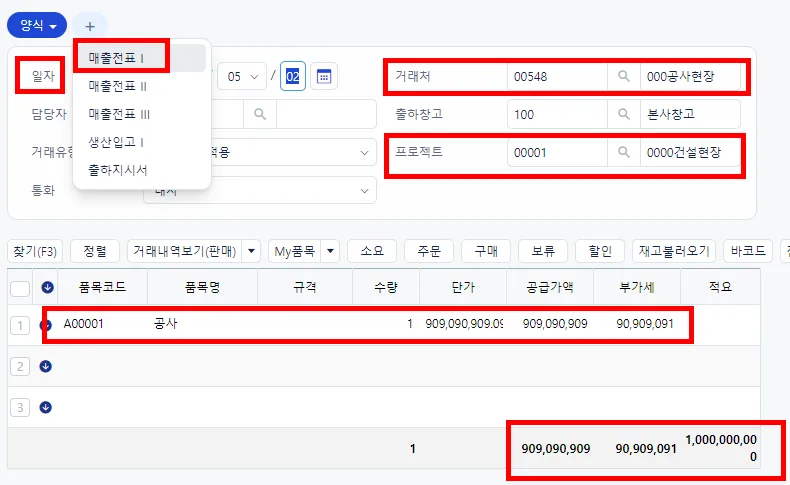Expand the 거래내역보기(판매) arrow dropdown
Image resolution: width=790 pixels, height=485 pixels.
point(251,251)
